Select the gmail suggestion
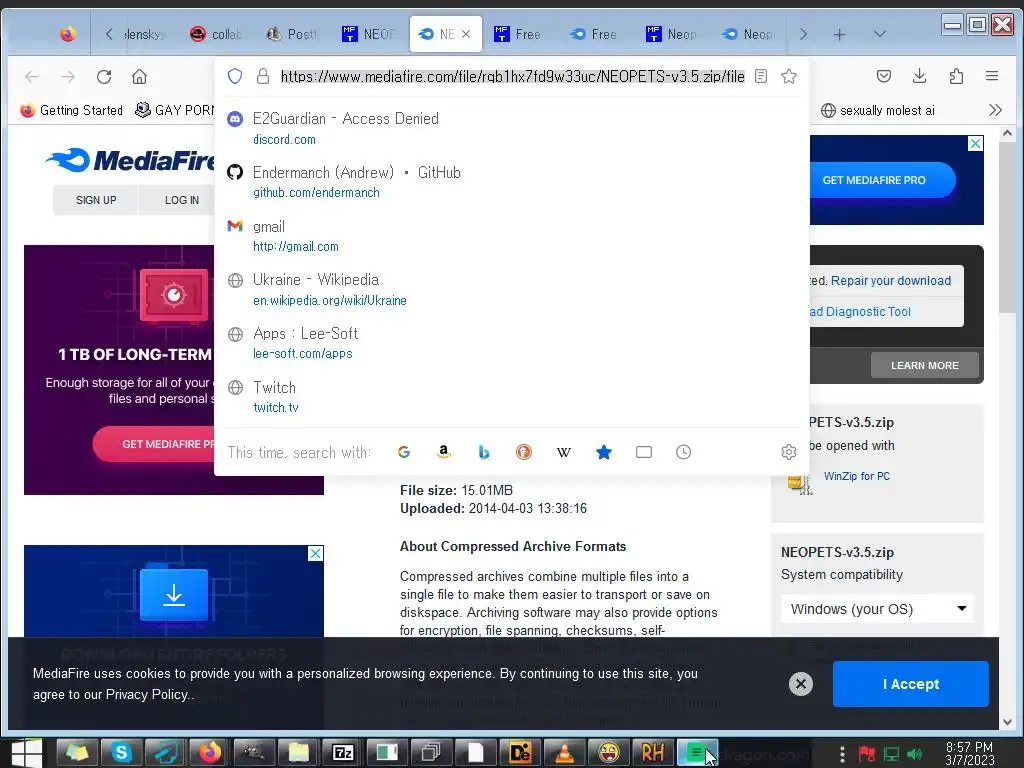 tap(511, 236)
